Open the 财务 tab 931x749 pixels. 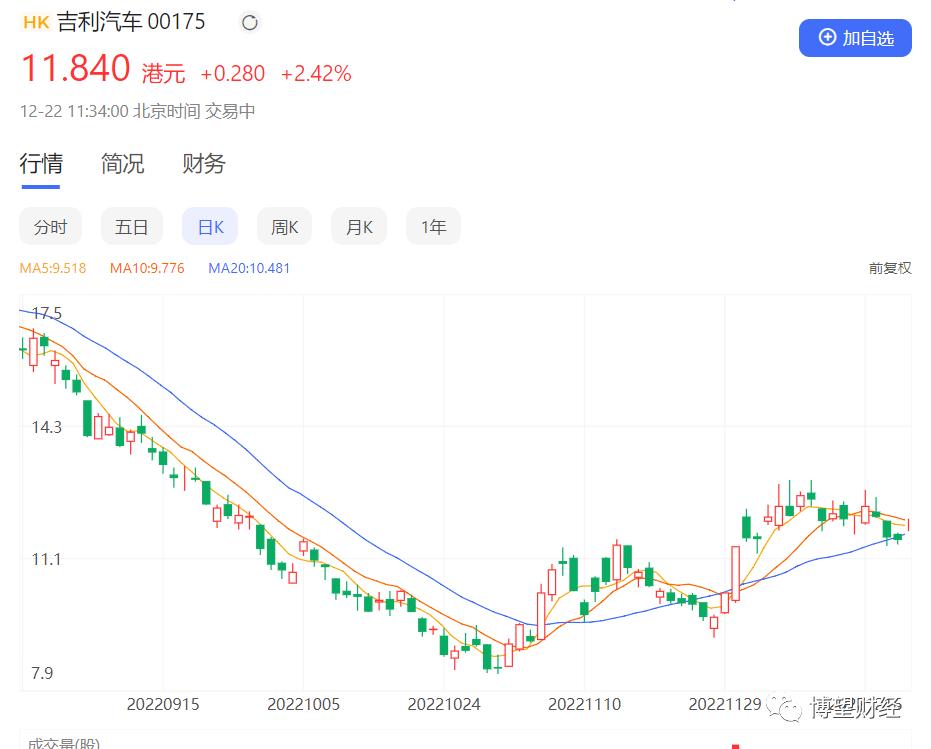coord(204,163)
